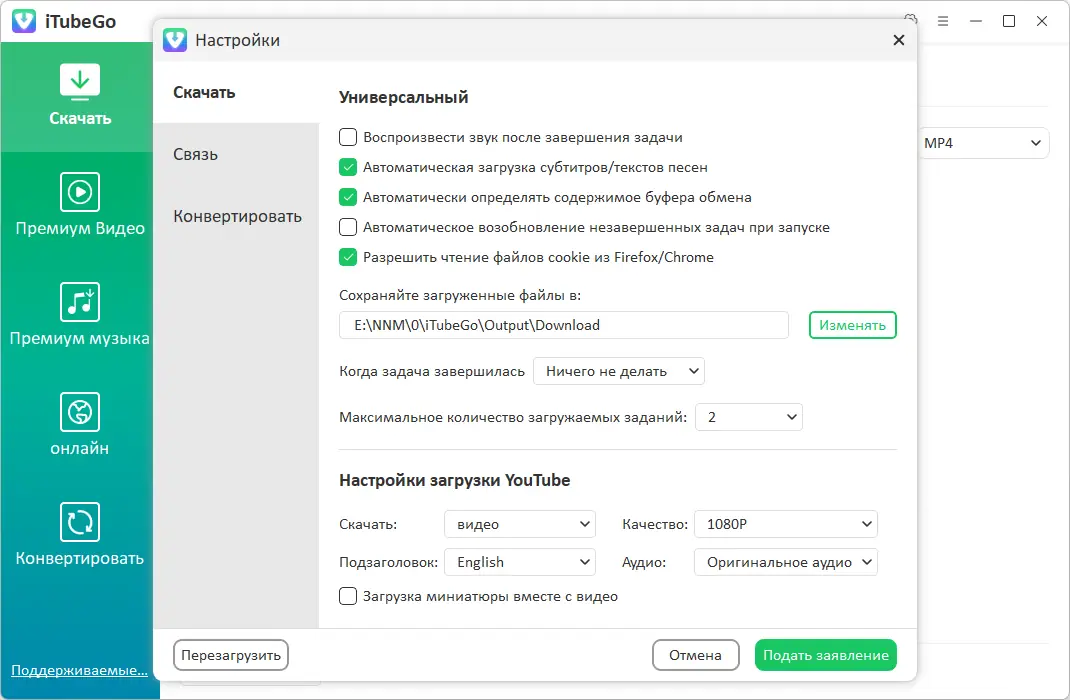The width and height of the screenshot is (1070, 700).
Task: Open the online browser icon
Action: click(x=80, y=411)
